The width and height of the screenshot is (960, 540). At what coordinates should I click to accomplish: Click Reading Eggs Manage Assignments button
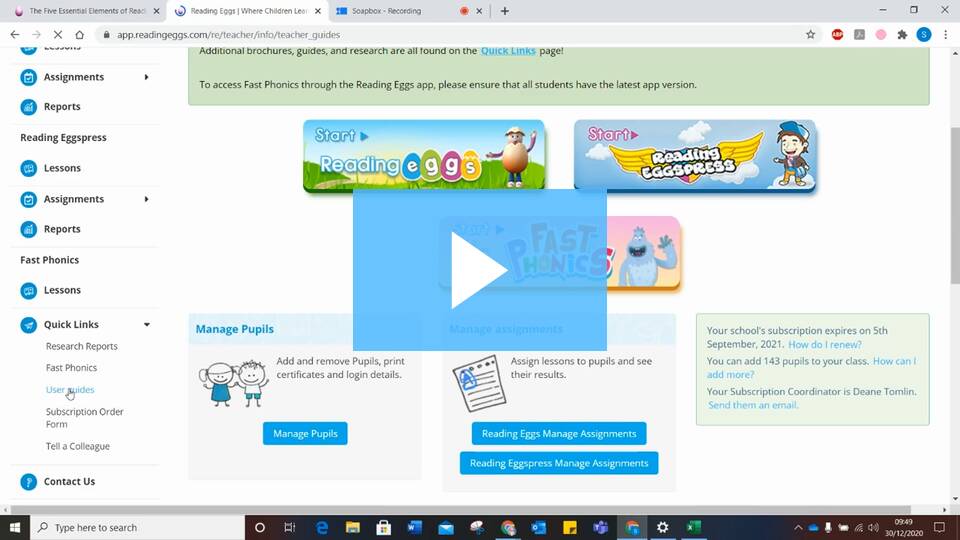click(x=559, y=433)
